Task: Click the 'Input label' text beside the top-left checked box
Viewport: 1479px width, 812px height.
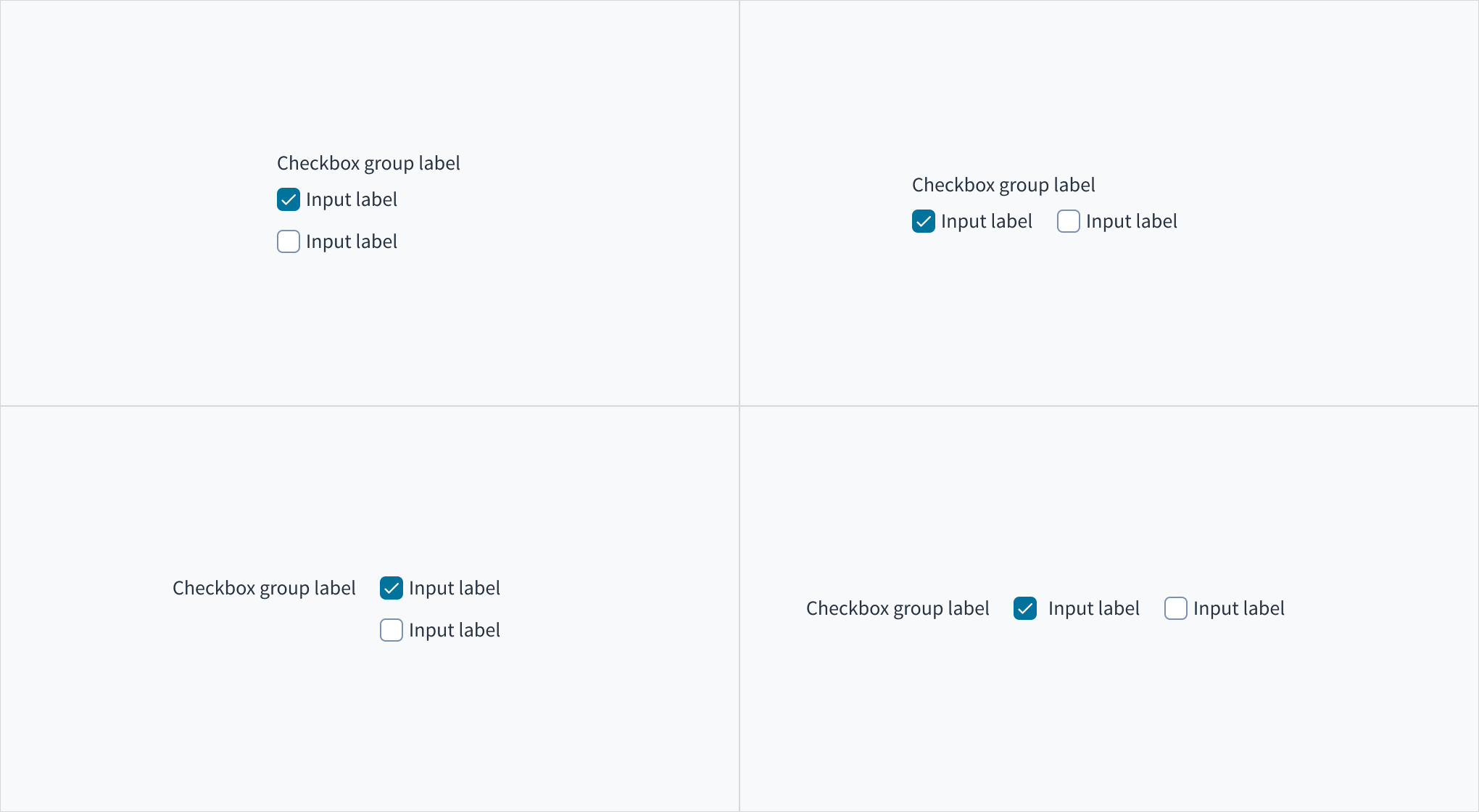Action: 352,199
